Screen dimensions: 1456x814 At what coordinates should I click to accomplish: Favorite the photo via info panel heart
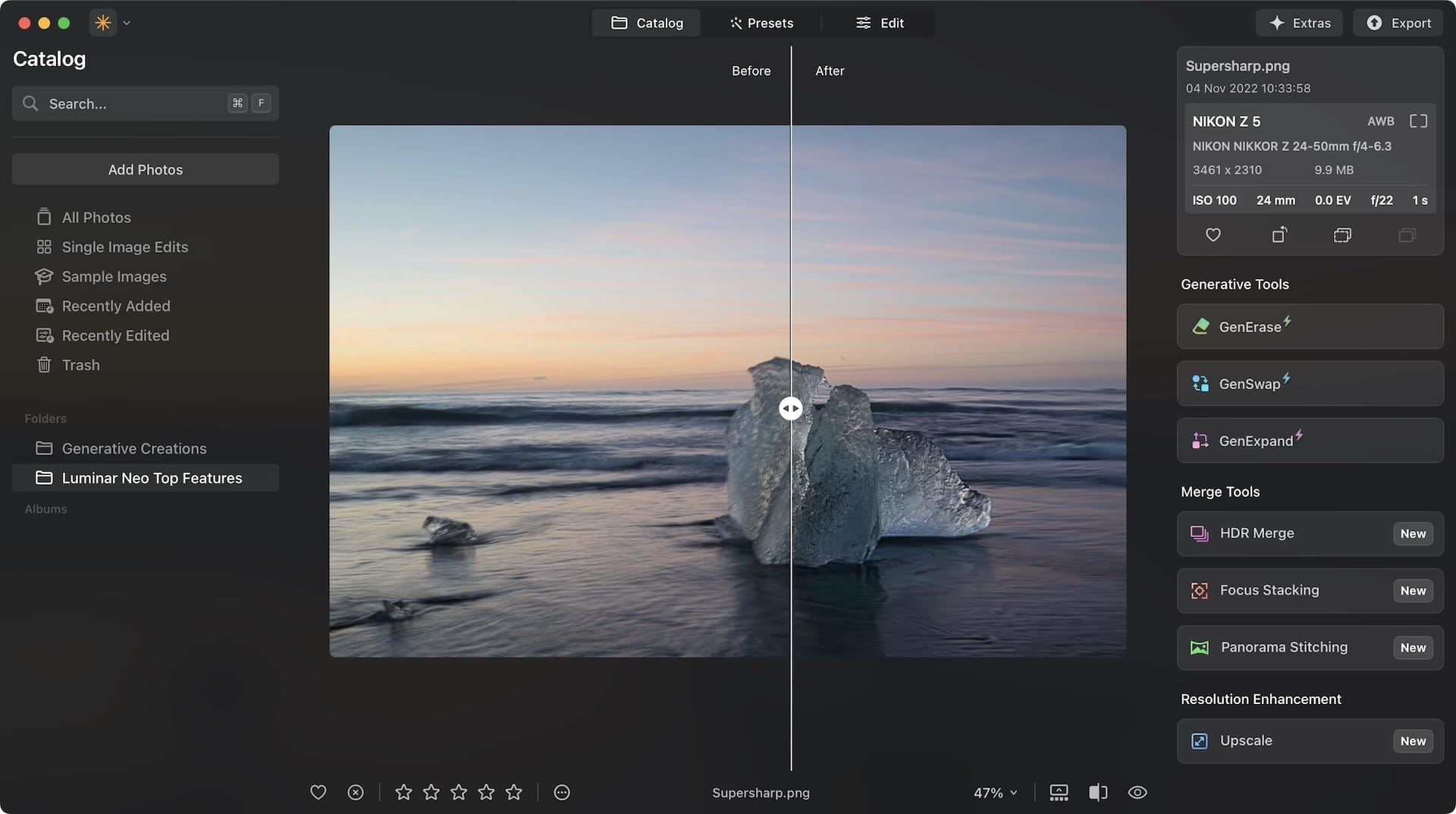(x=1213, y=235)
